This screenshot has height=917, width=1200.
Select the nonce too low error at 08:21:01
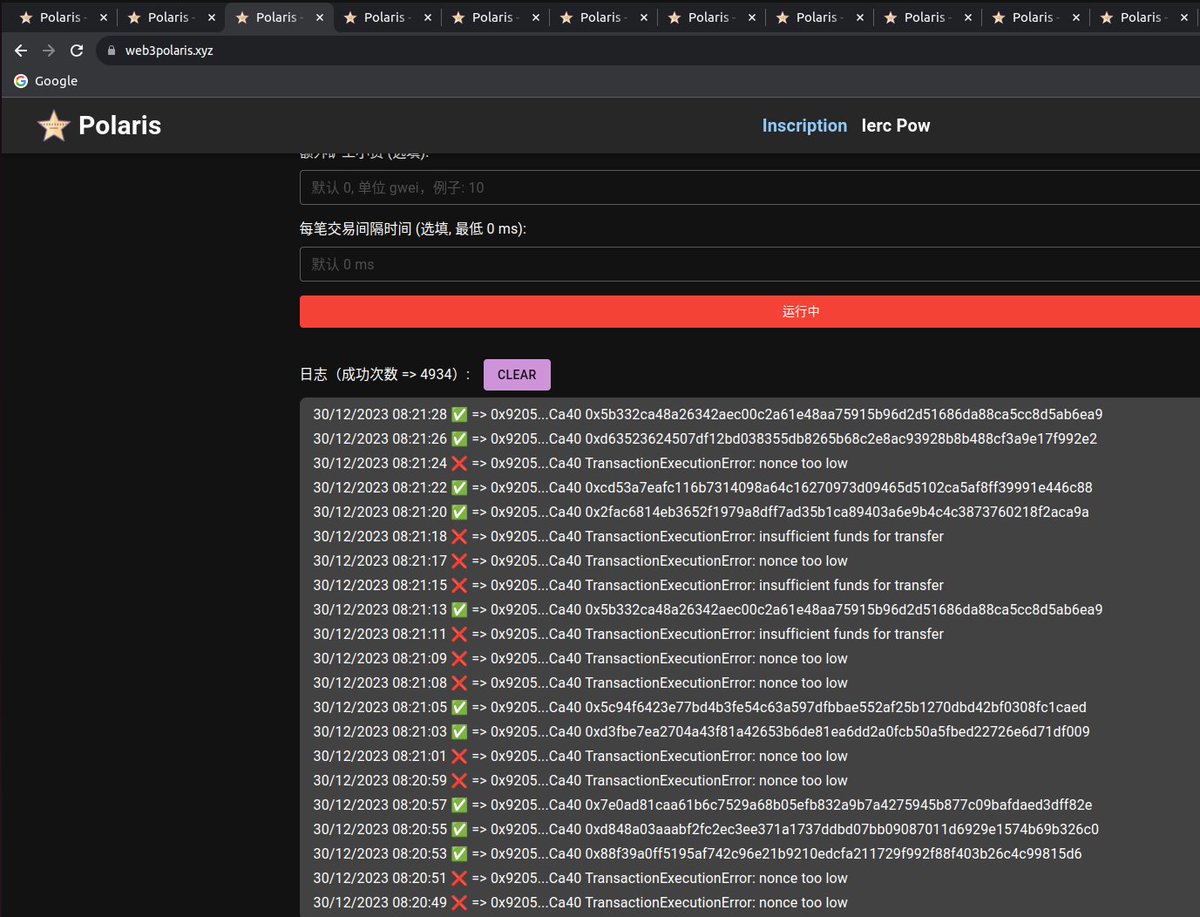coord(716,756)
